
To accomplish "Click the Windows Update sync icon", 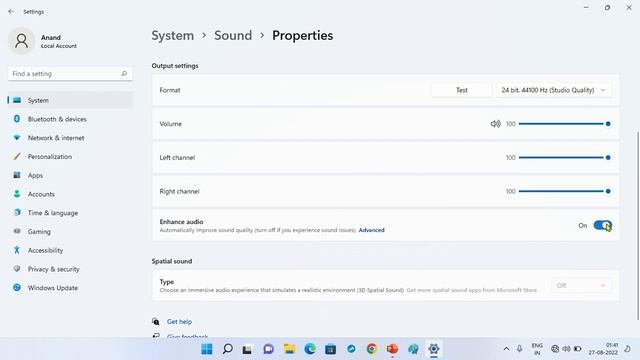I will click(17, 287).
